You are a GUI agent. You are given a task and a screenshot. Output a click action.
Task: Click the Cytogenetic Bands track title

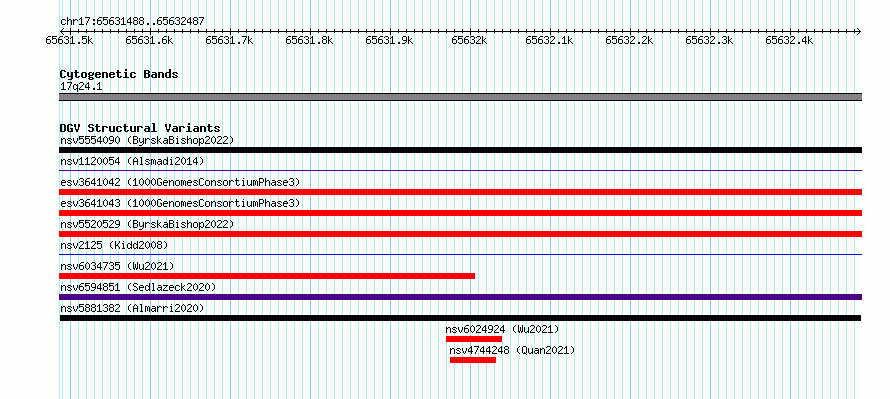tap(119, 74)
